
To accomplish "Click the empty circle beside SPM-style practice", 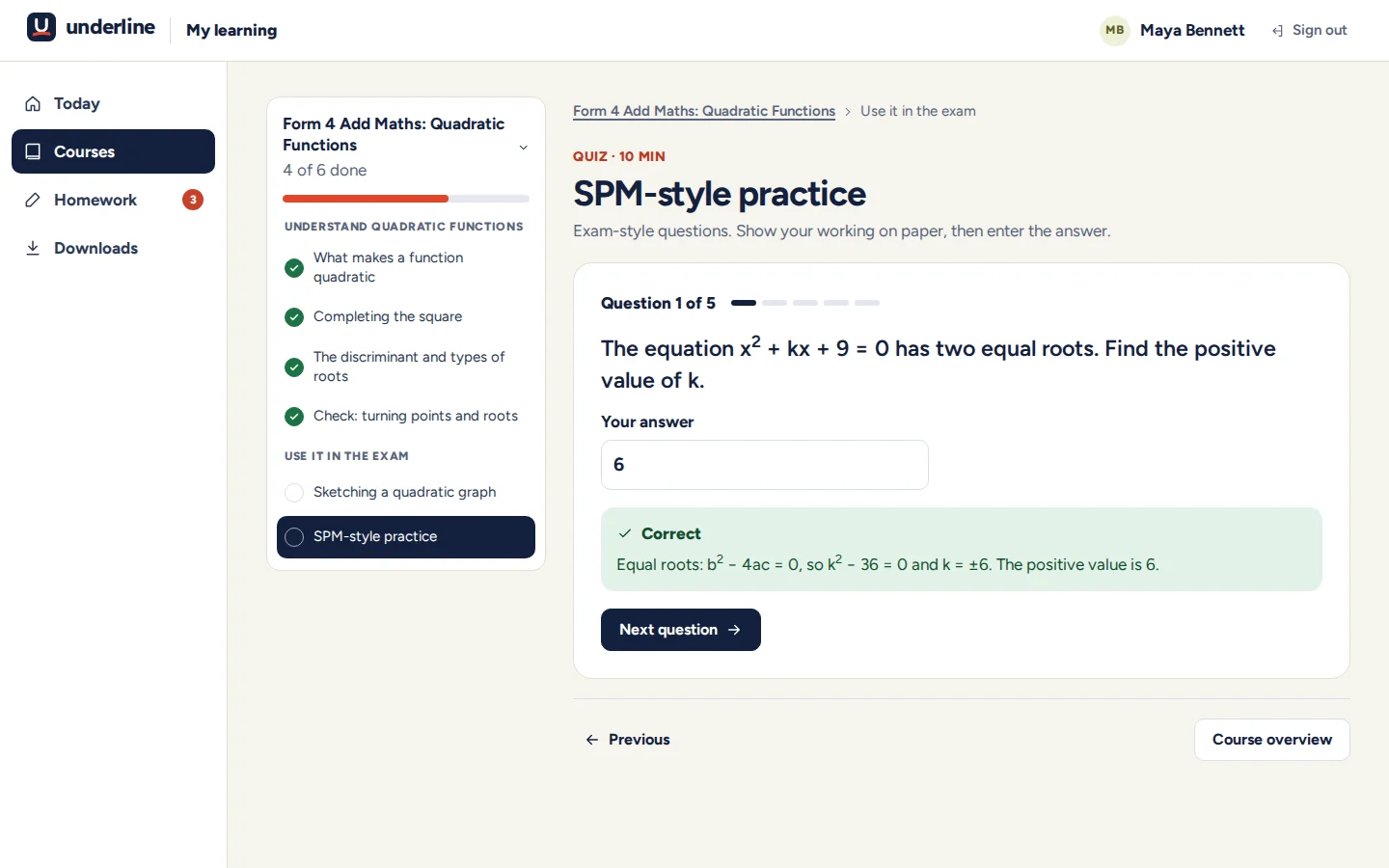I will (294, 537).
